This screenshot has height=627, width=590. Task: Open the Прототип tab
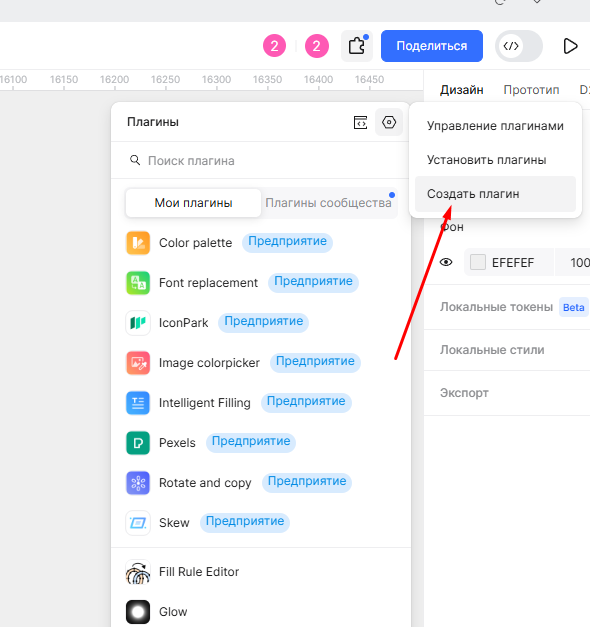531,90
